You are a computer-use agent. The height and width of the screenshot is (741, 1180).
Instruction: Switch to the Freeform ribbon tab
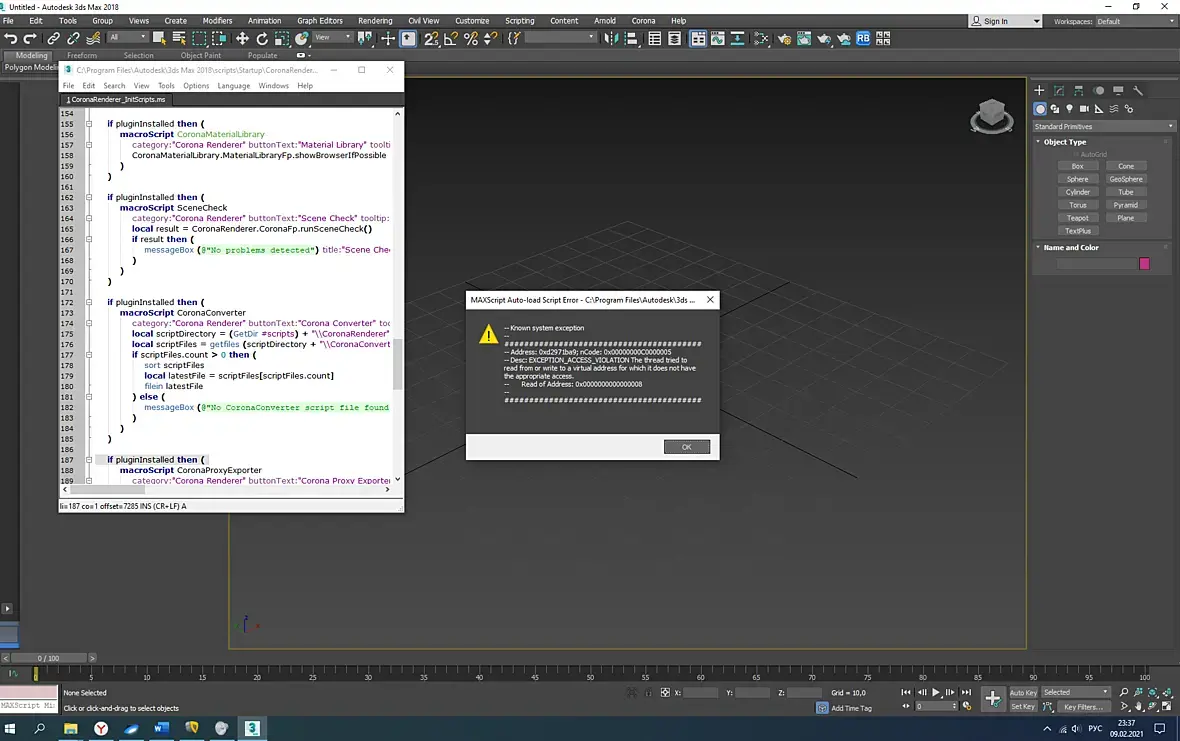coord(81,55)
